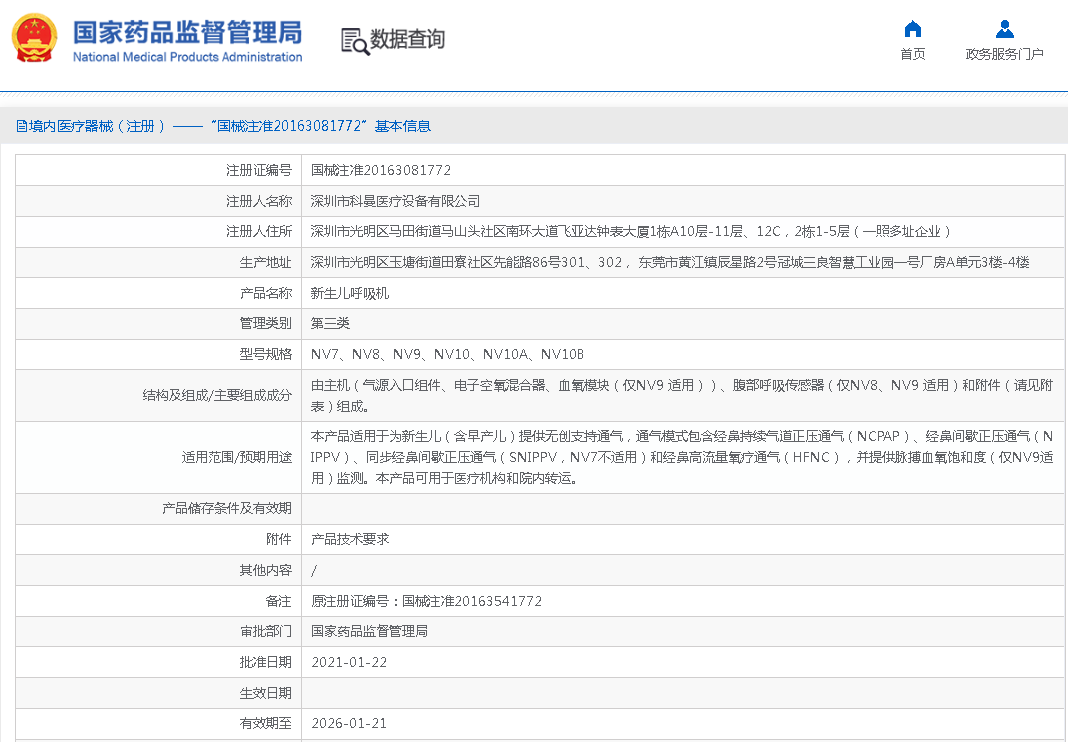This screenshot has width=1068, height=742.
Task: Click the 数据查询 magnifier document icon
Action: coord(354,40)
